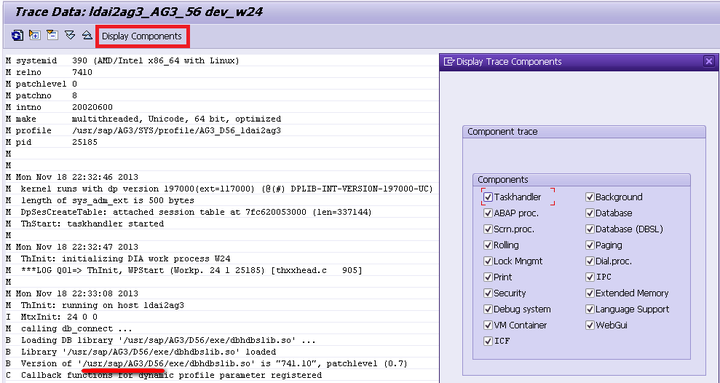Screen dimensions: 720x383
Task: Toggle the Database (DBSL) checkbox
Action: click(590, 229)
